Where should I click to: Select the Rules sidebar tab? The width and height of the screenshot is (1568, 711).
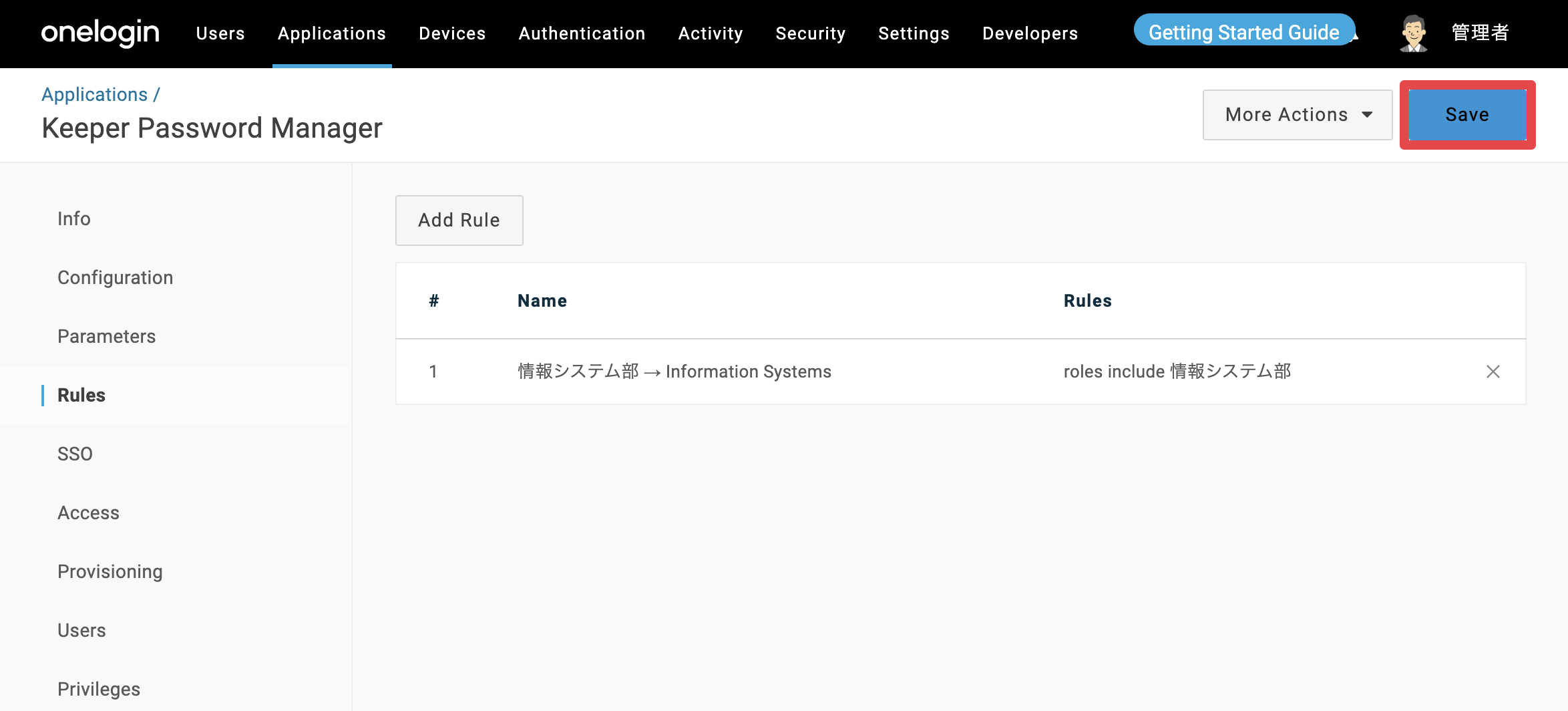pos(81,396)
